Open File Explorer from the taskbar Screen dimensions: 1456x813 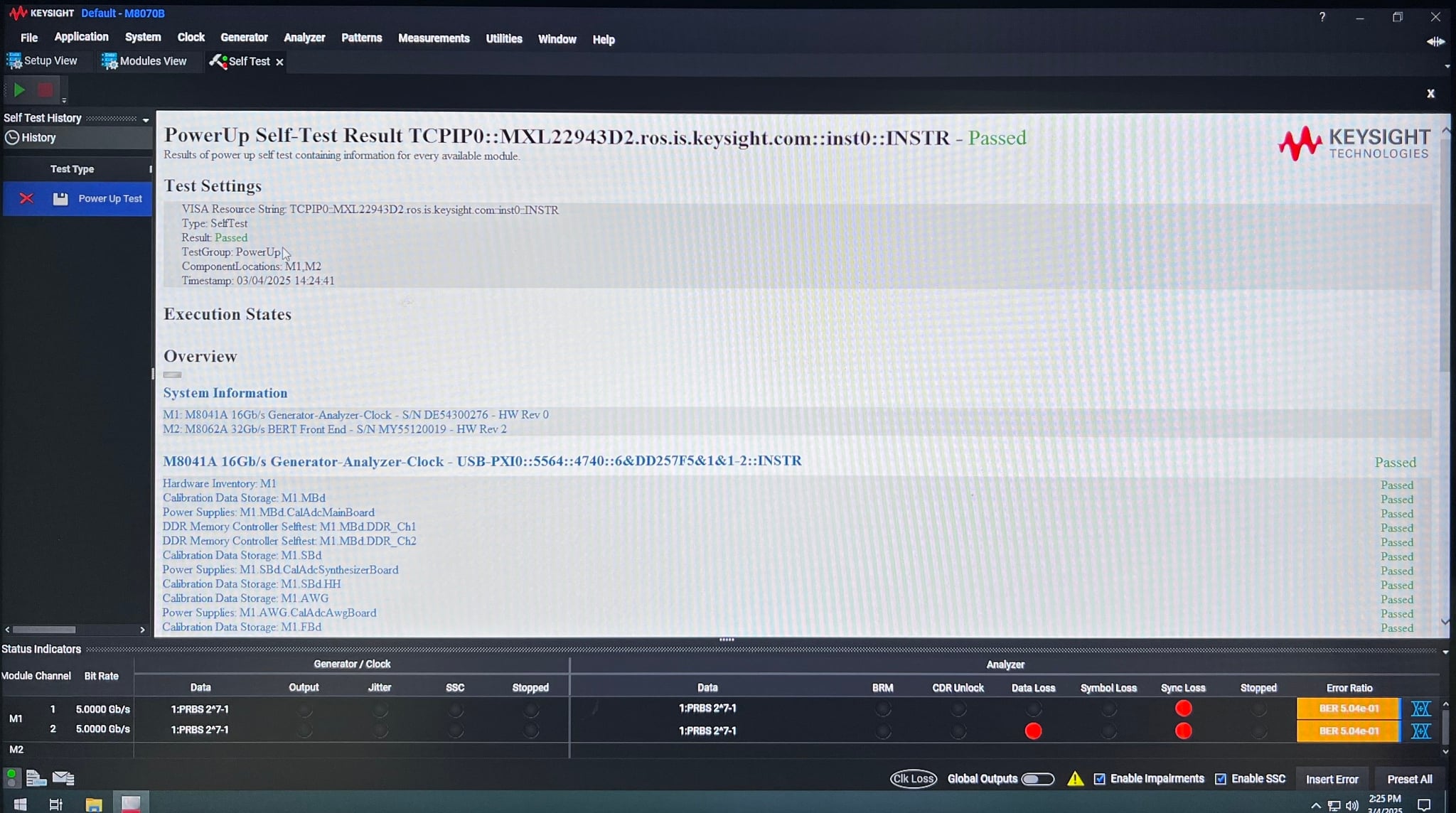click(94, 804)
